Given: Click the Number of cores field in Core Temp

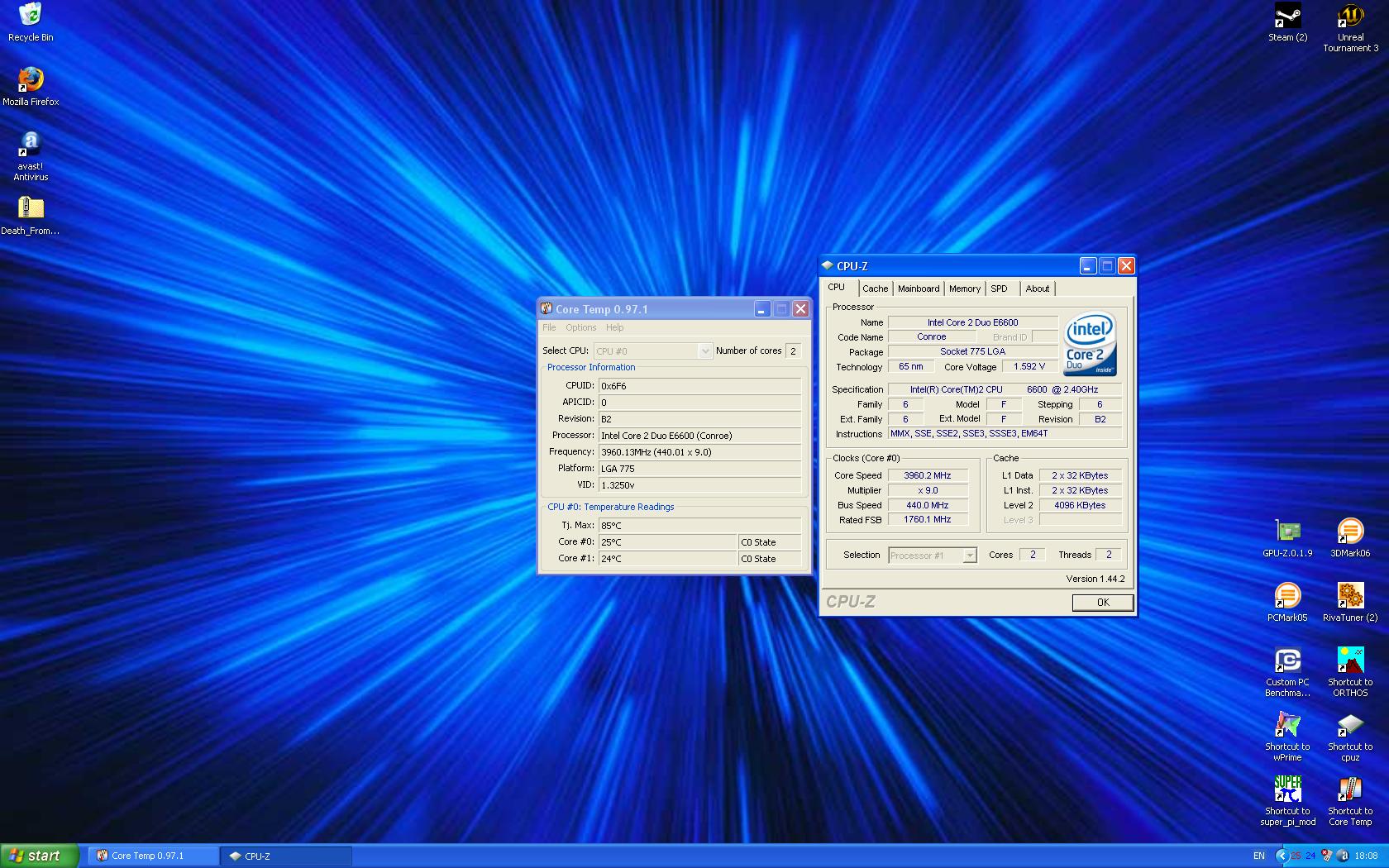Looking at the screenshot, I should click(x=793, y=351).
